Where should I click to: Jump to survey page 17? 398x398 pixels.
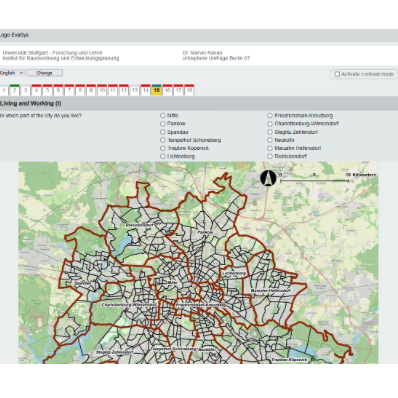click(x=178, y=90)
